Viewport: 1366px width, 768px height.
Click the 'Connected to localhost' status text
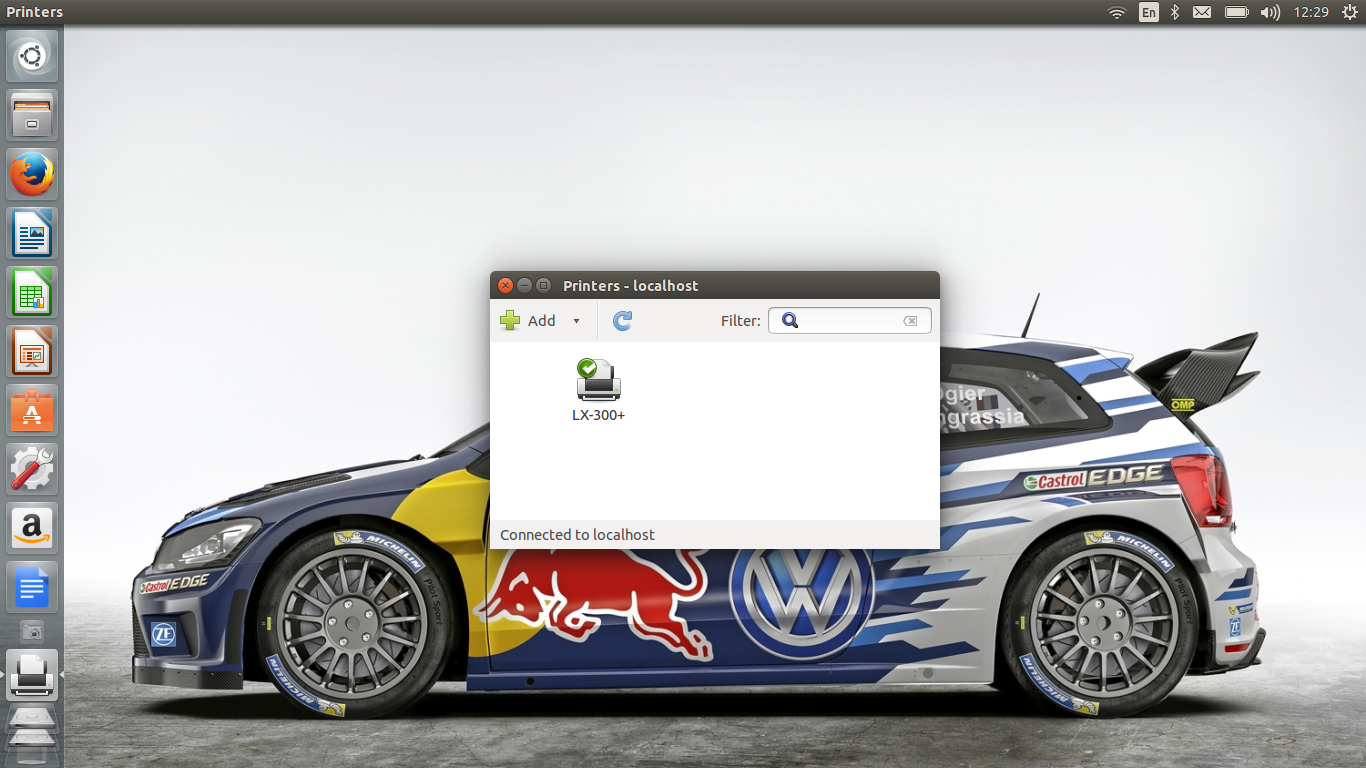[577, 535]
